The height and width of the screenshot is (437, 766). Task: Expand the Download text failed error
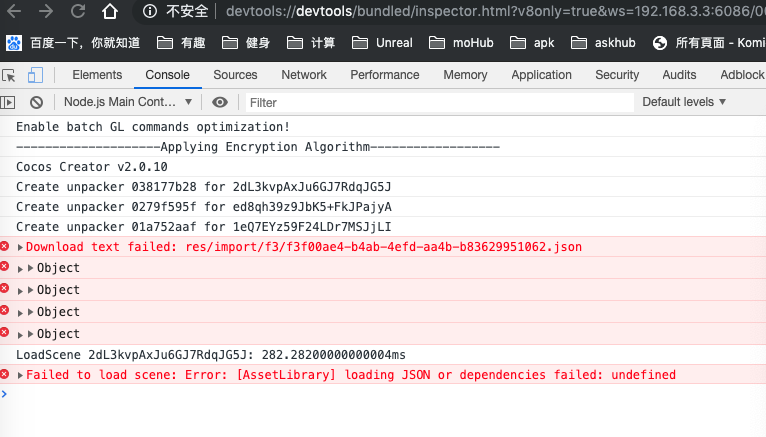coord(21,246)
